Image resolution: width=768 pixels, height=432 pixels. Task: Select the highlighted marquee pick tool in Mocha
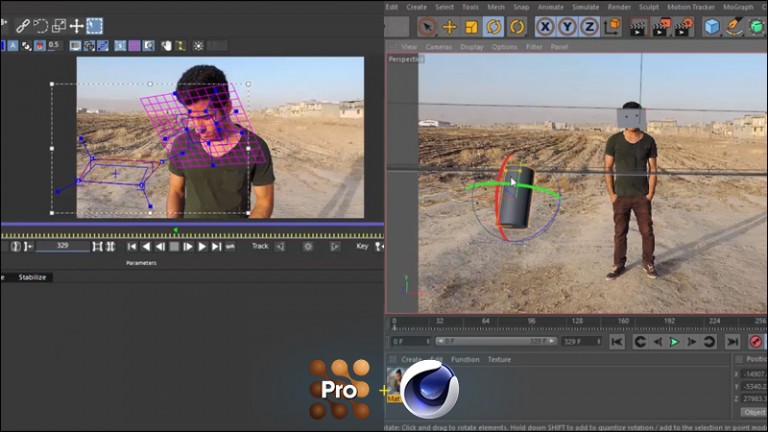(x=95, y=25)
